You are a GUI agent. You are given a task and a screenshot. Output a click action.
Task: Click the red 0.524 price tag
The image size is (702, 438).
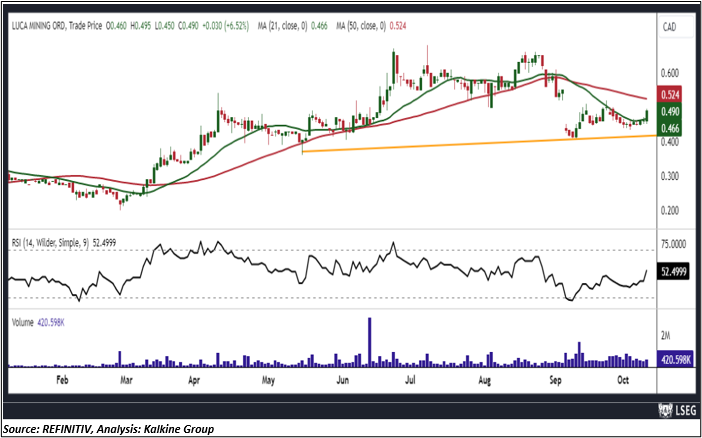pyautogui.click(x=671, y=94)
